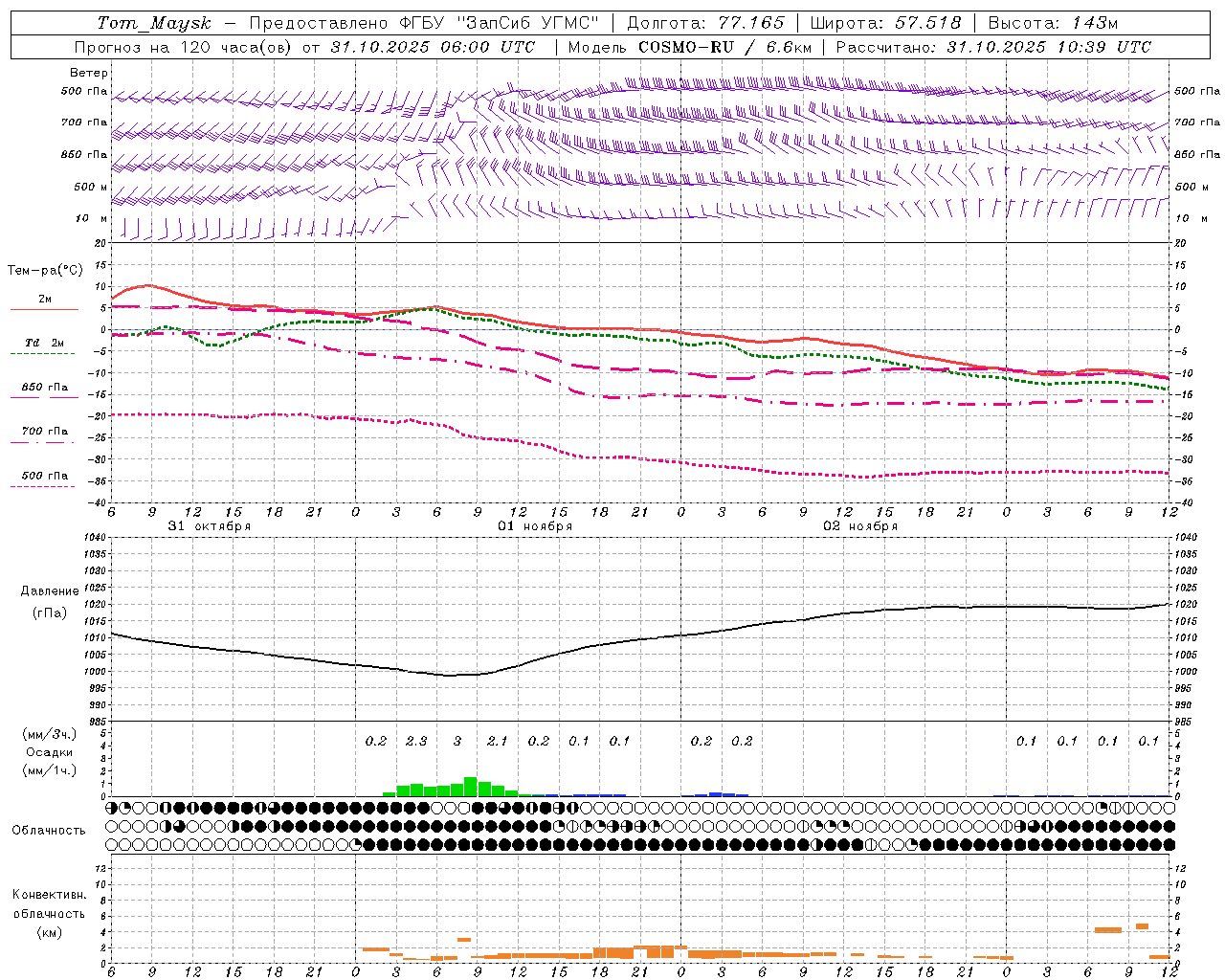Image resolution: width=1225 pixels, height=980 pixels.
Task: Click the (км) unit of convective cloudiness
Action: [x=49, y=932]
